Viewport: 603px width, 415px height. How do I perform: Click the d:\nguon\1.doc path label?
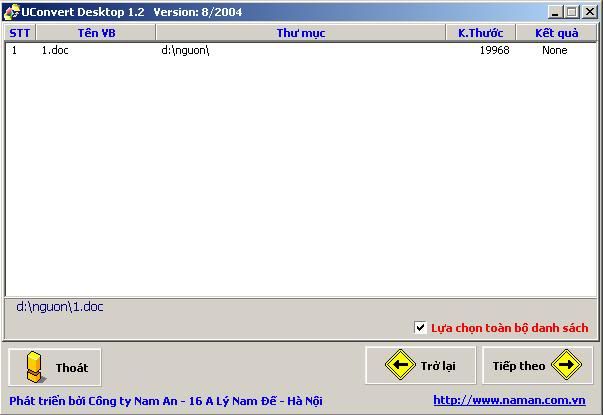tap(60, 307)
